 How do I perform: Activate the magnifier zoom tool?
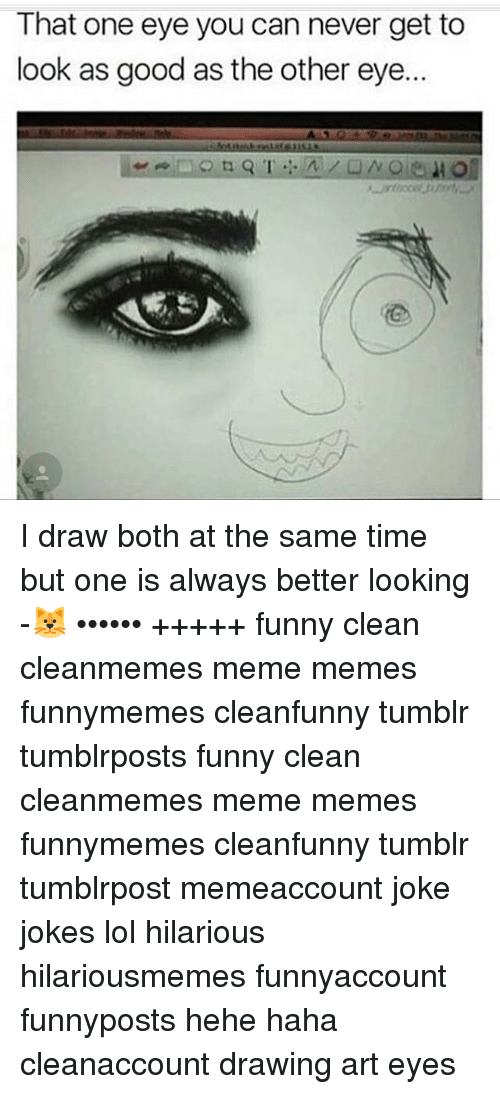coord(248,166)
